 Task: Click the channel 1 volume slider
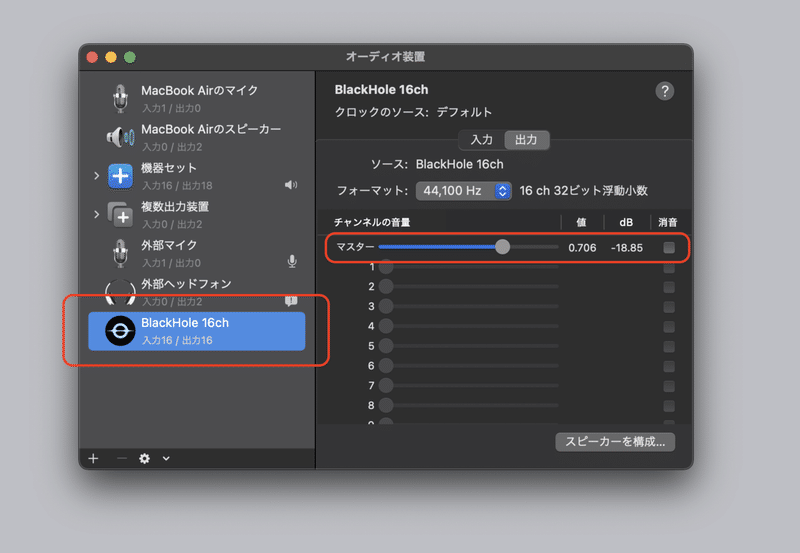(468, 267)
